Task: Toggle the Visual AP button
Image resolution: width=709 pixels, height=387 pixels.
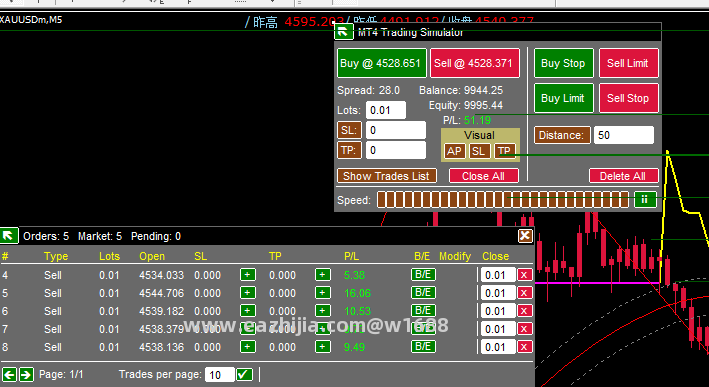Action: pyautogui.click(x=454, y=151)
